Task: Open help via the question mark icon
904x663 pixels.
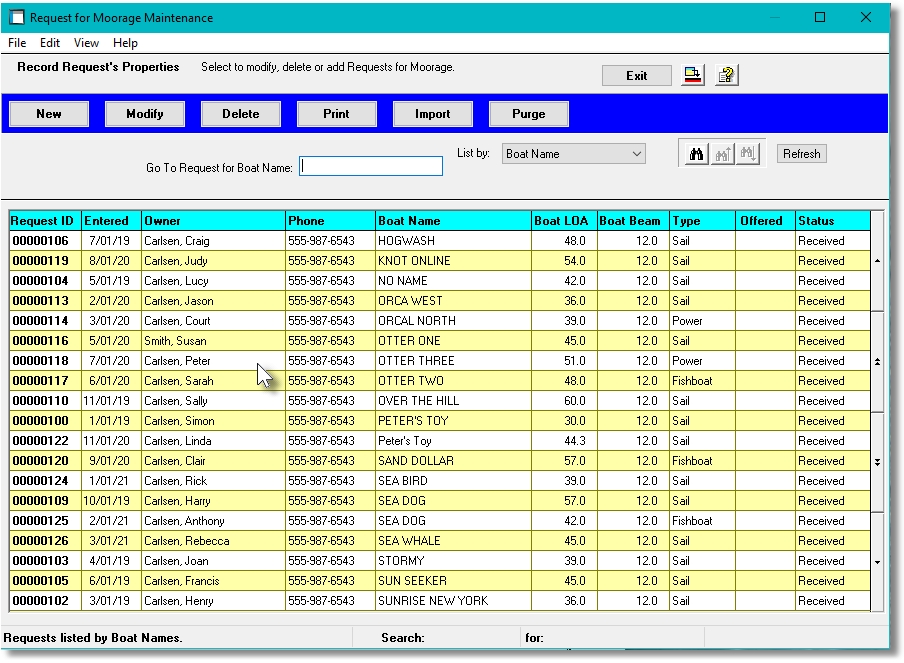Action: pyautogui.click(x=726, y=74)
